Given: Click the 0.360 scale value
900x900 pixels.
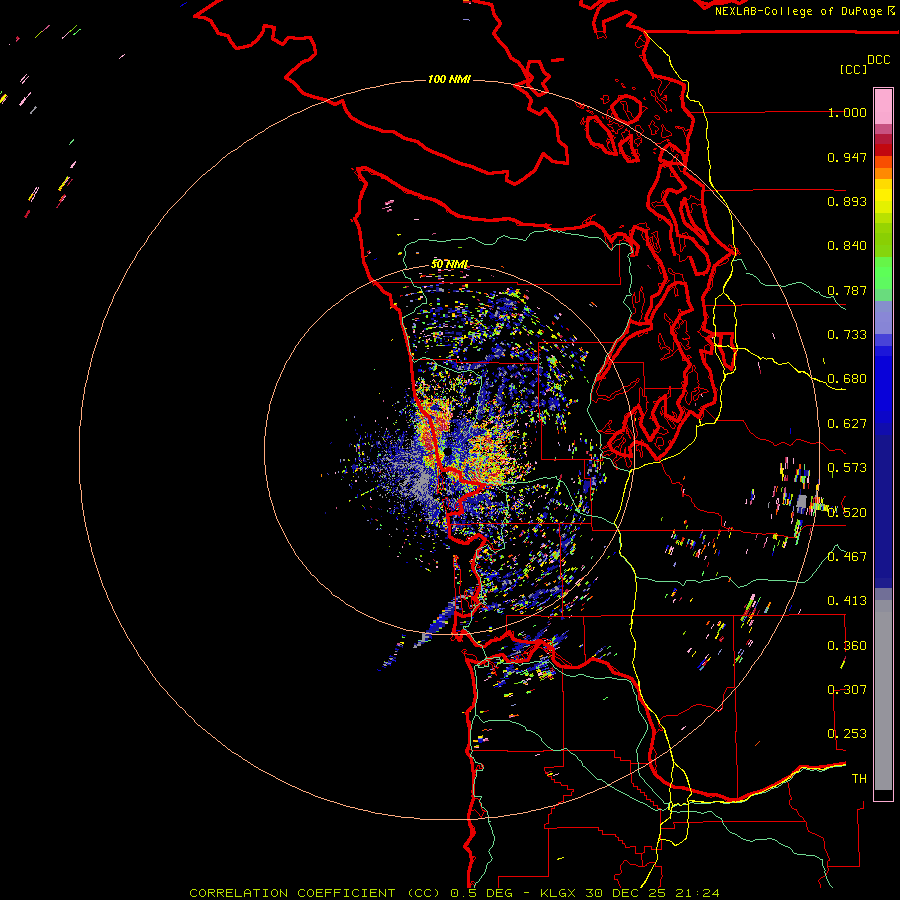Looking at the screenshot, I should point(847,646).
